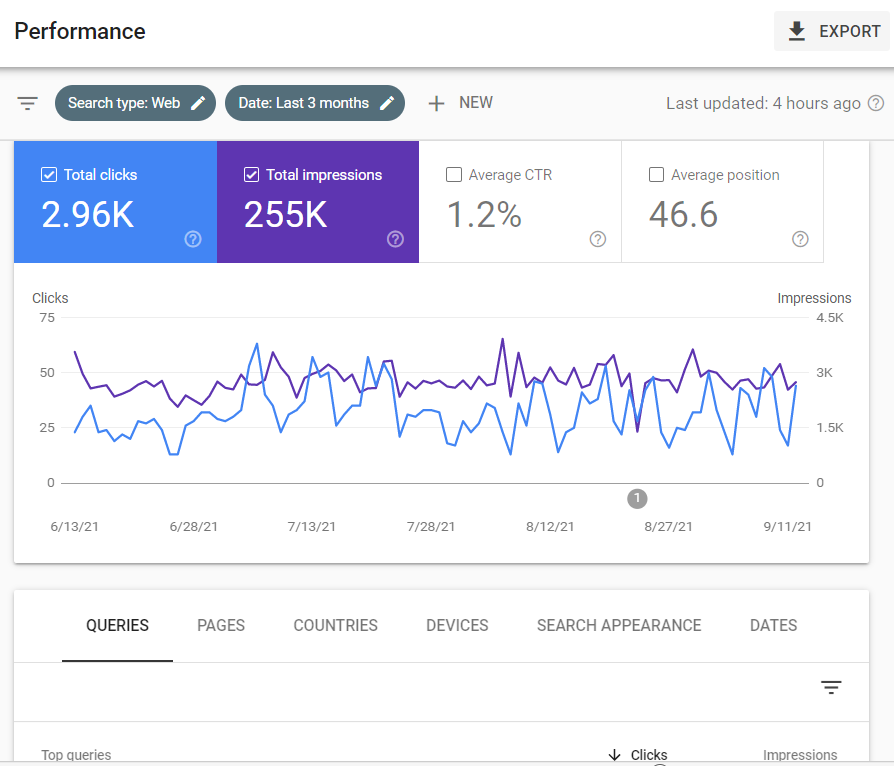Select the COUNTRIES tab

pos(335,625)
